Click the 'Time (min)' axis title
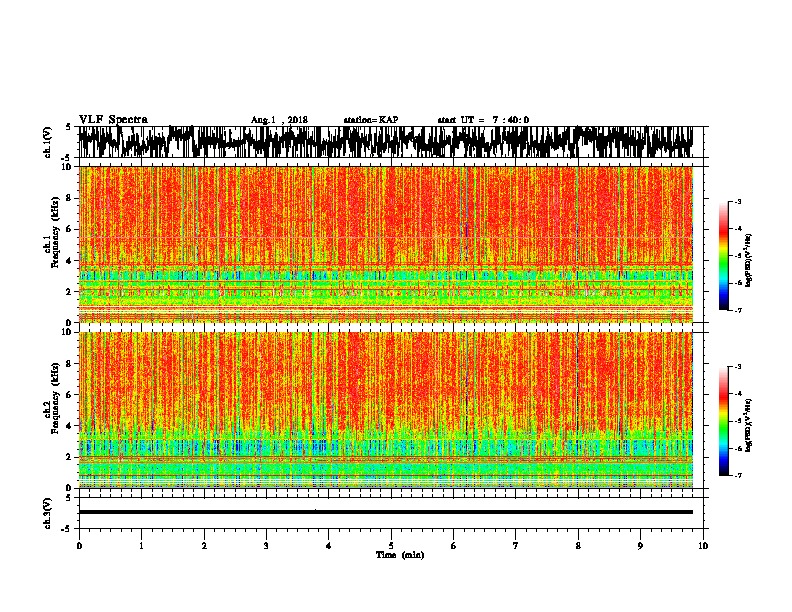 coord(400,555)
